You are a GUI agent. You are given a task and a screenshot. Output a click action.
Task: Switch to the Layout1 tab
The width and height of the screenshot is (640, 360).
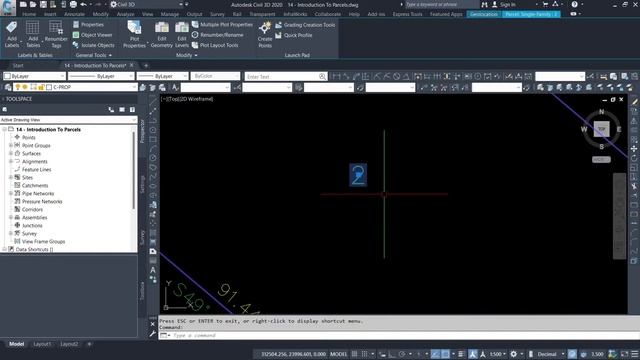[x=42, y=344]
